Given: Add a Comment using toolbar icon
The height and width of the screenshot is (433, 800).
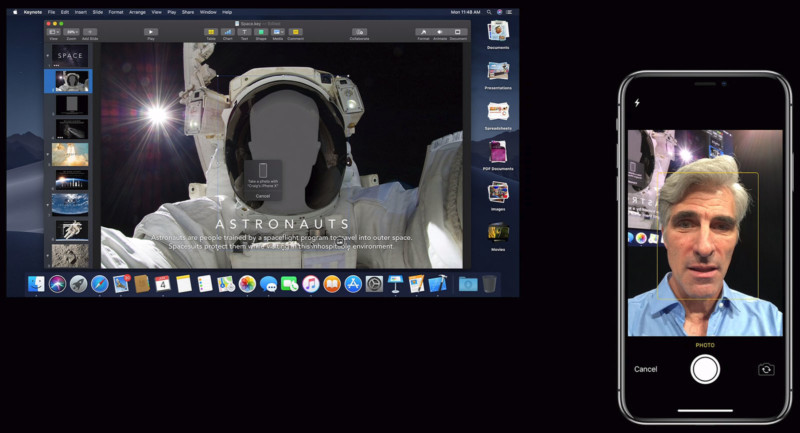Looking at the screenshot, I should click(x=295, y=32).
